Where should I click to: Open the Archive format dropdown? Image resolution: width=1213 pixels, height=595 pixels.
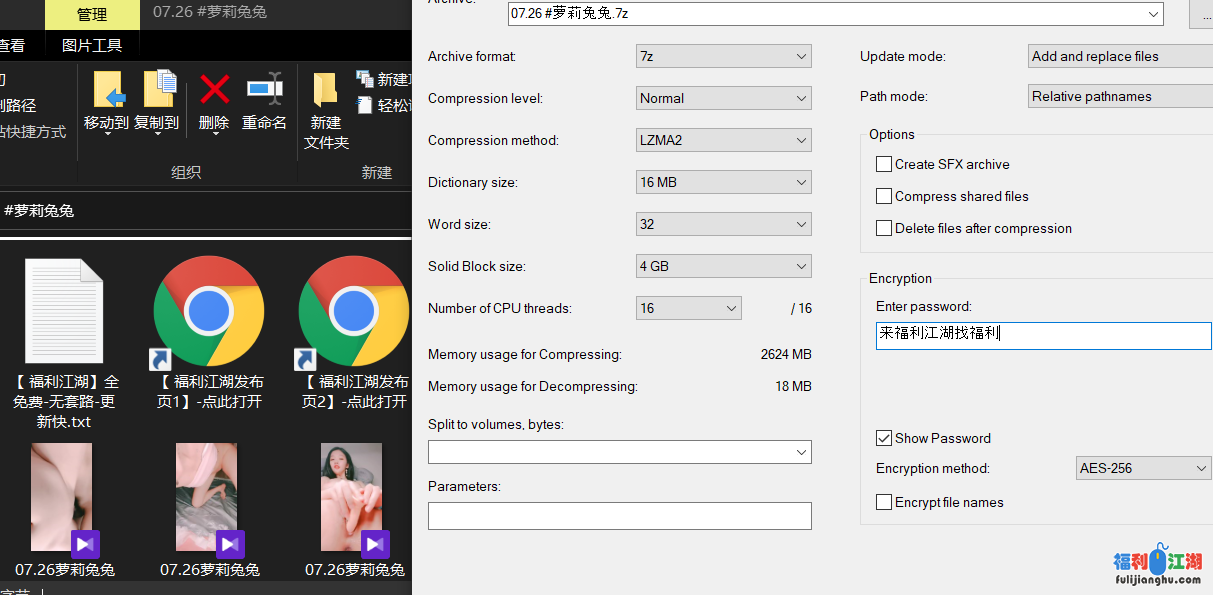click(x=723, y=57)
